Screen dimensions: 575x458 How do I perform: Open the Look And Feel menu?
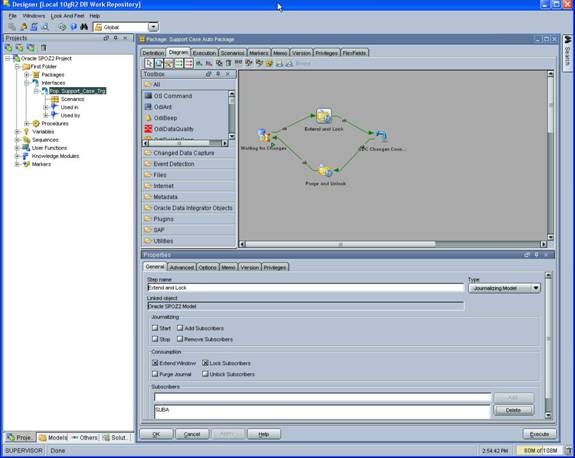(x=67, y=16)
